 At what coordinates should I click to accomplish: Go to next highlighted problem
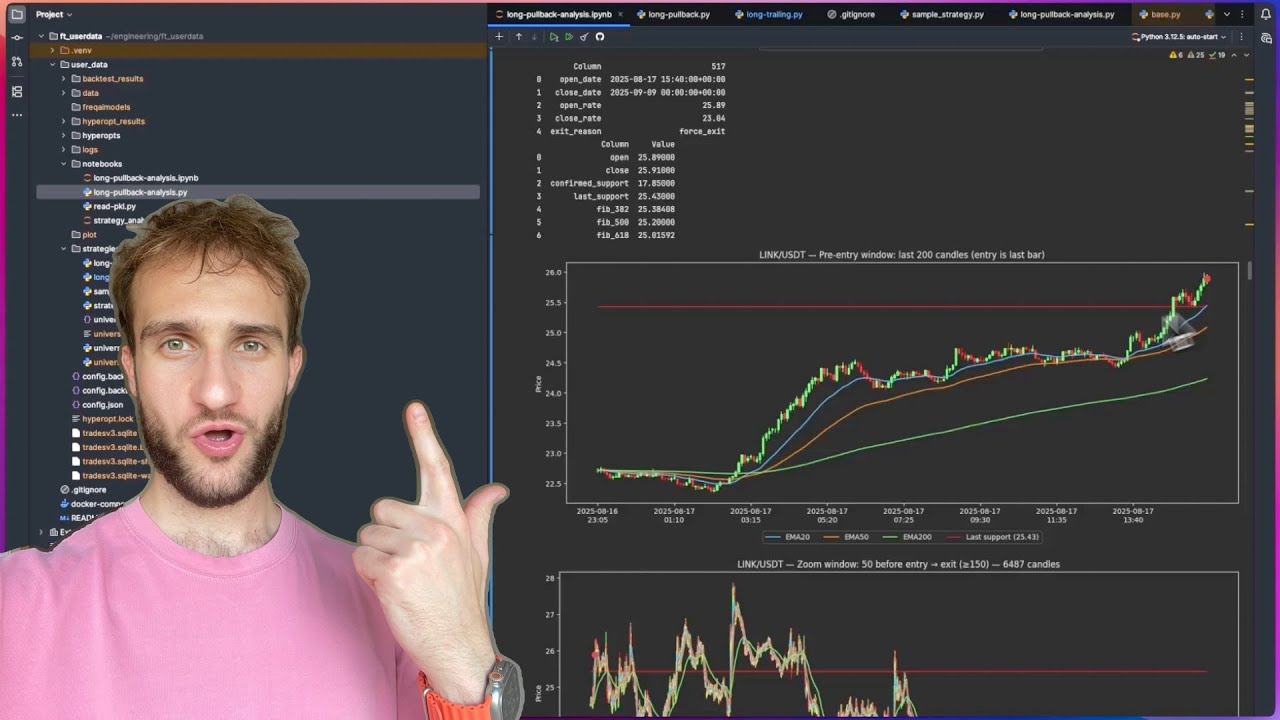1246,55
